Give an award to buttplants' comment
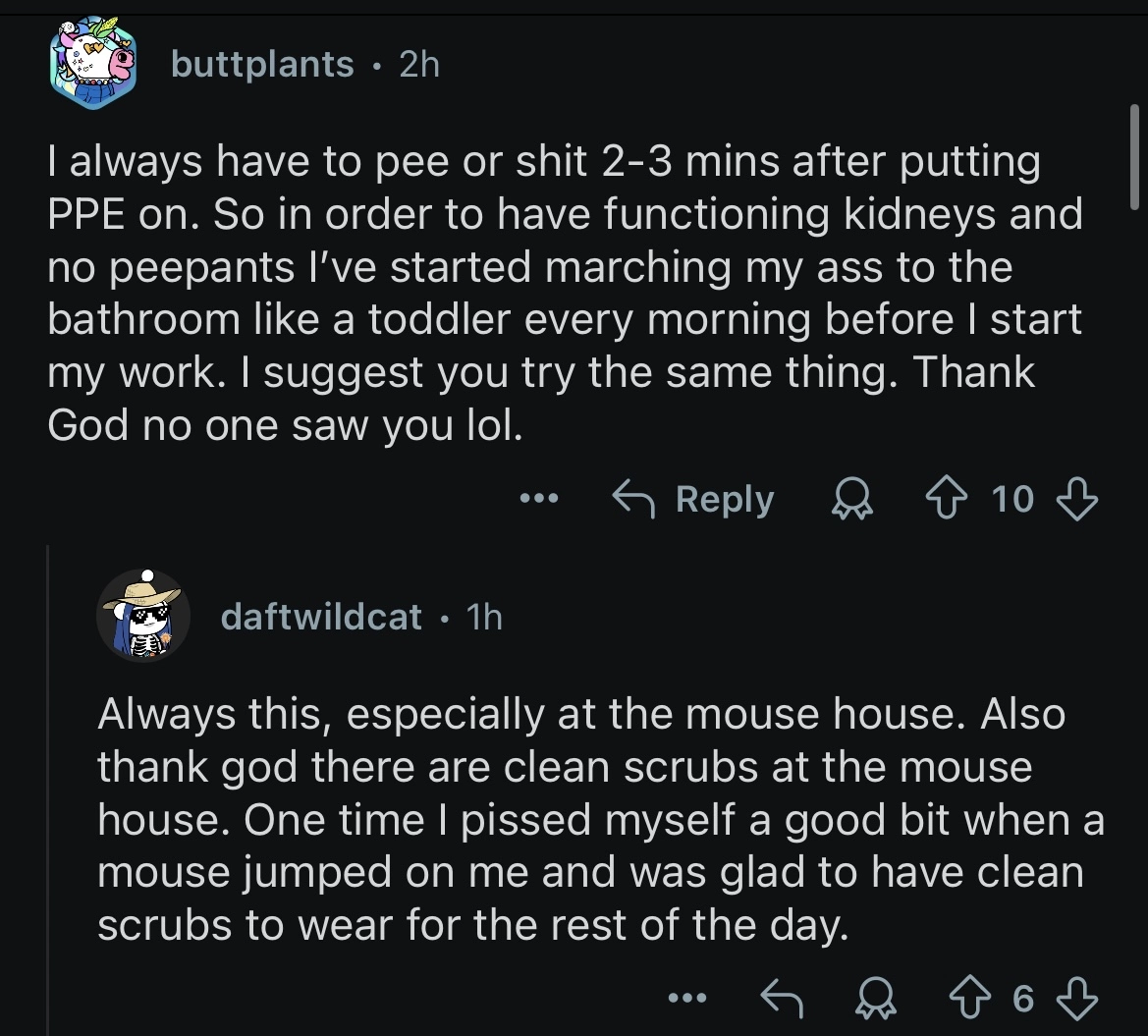The height and width of the screenshot is (1036, 1148). [852, 499]
